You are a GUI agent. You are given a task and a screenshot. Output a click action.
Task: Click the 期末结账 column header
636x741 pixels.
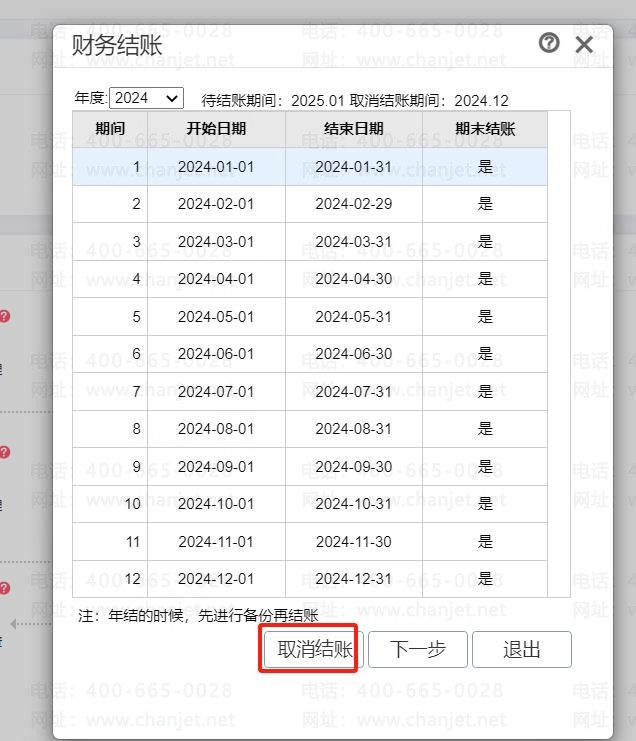pos(485,129)
